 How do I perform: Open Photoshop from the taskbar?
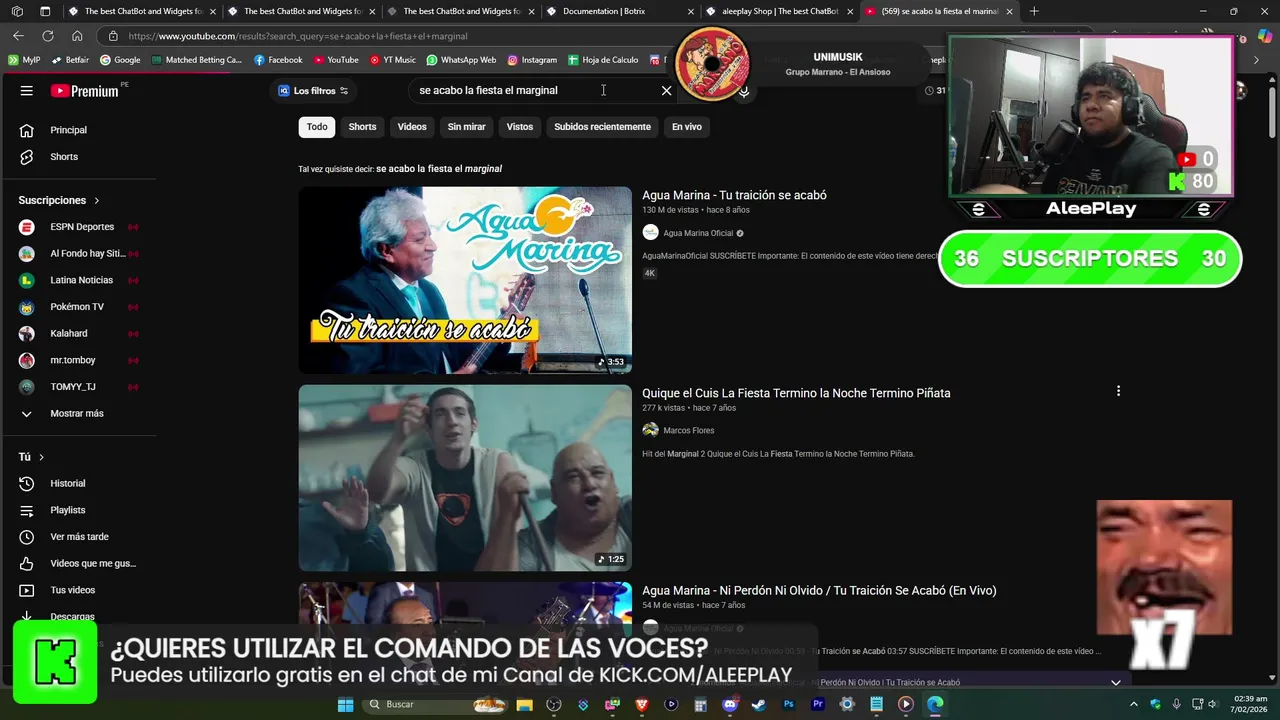(x=789, y=704)
